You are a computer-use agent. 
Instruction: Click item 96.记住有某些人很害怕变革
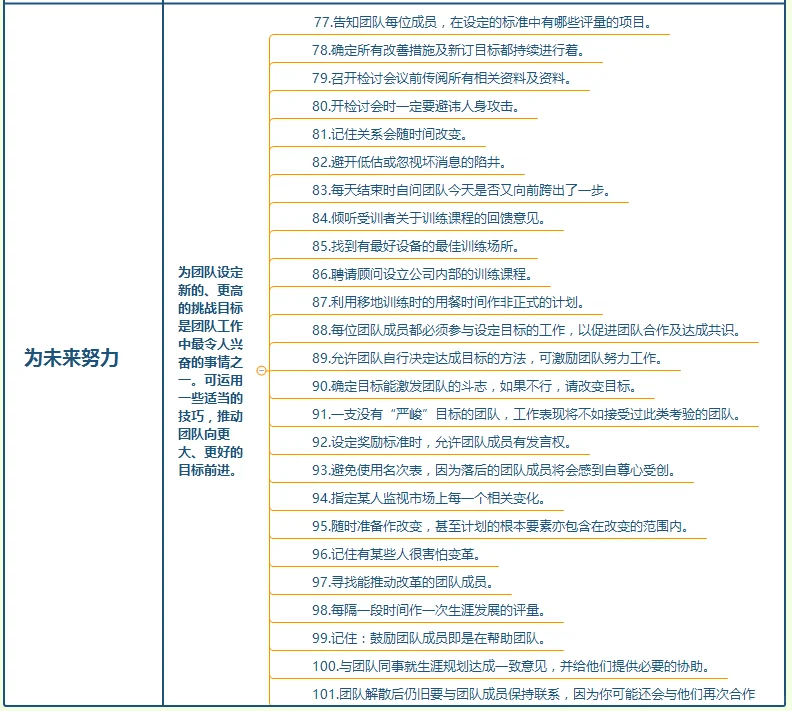pyautogui.click(x=397, y=554)
